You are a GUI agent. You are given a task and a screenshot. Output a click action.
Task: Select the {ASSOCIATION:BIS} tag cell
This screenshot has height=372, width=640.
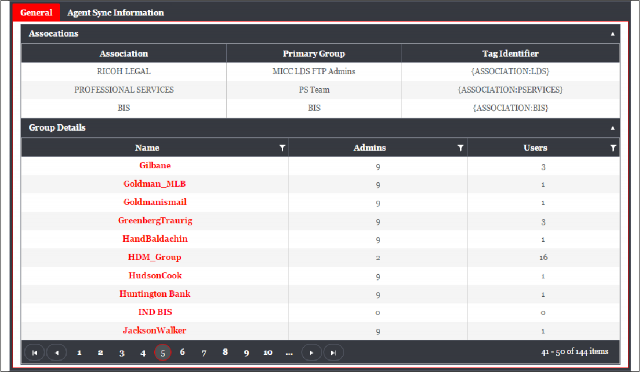pos(510,108)
